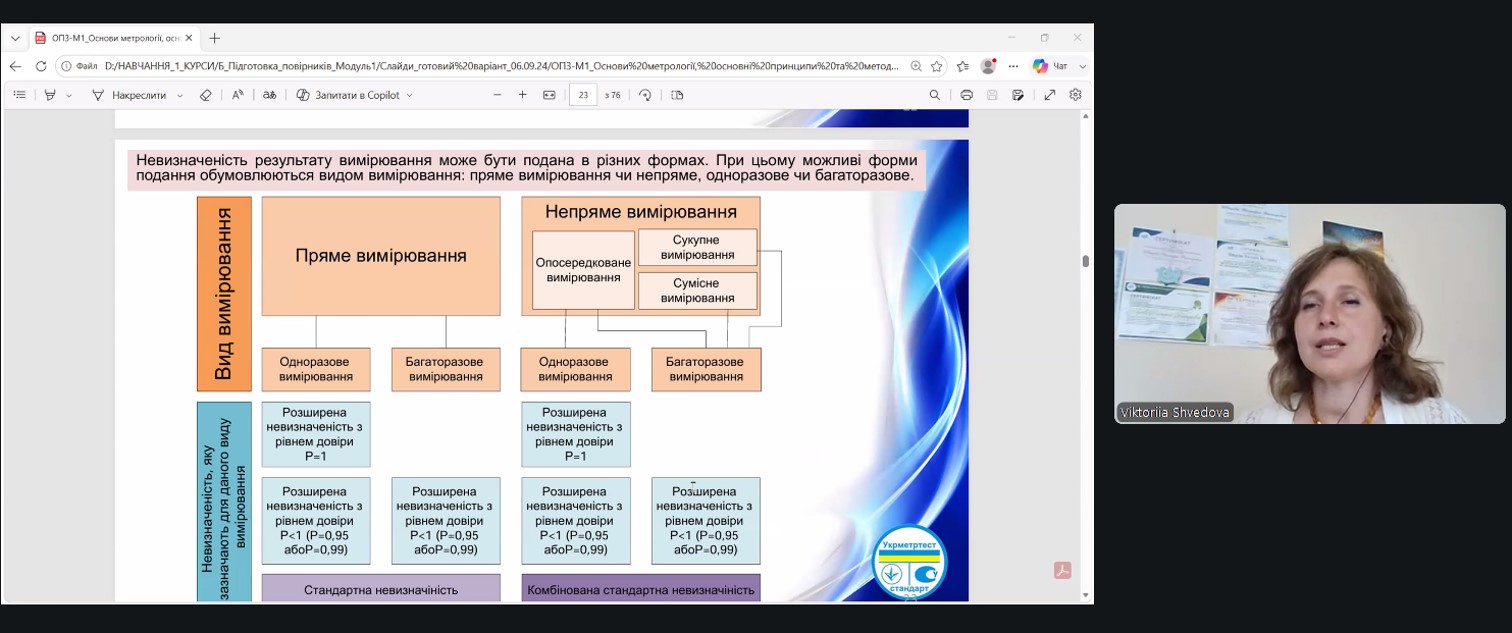Go back in the browser
This screenshot has height=633, width=1512.
(x=15, y=66)
